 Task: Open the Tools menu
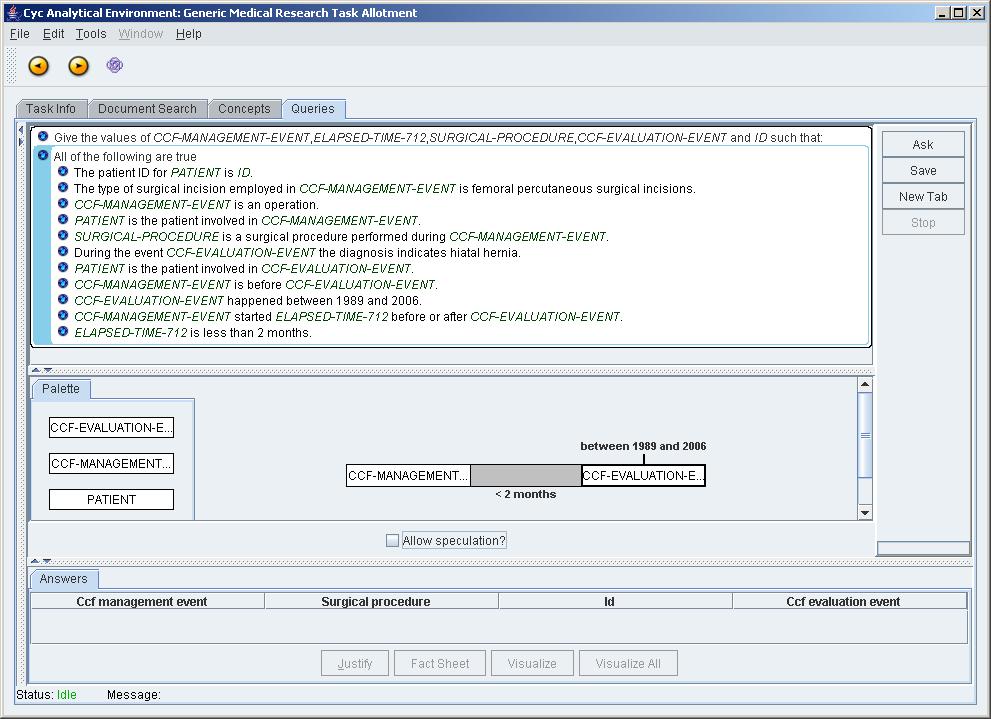pos(91,34)
